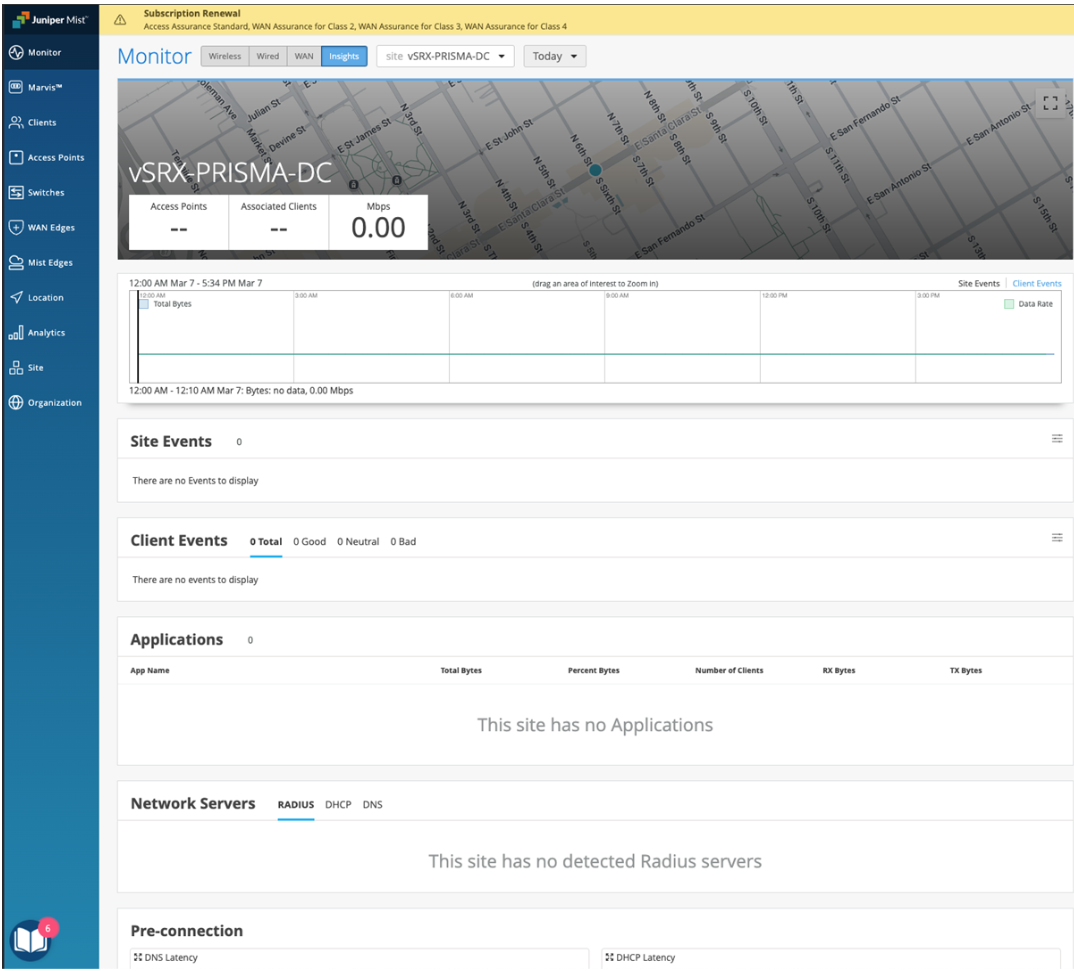
Task: Open the help book with notification badge
Action: click(x=29, y=939)
